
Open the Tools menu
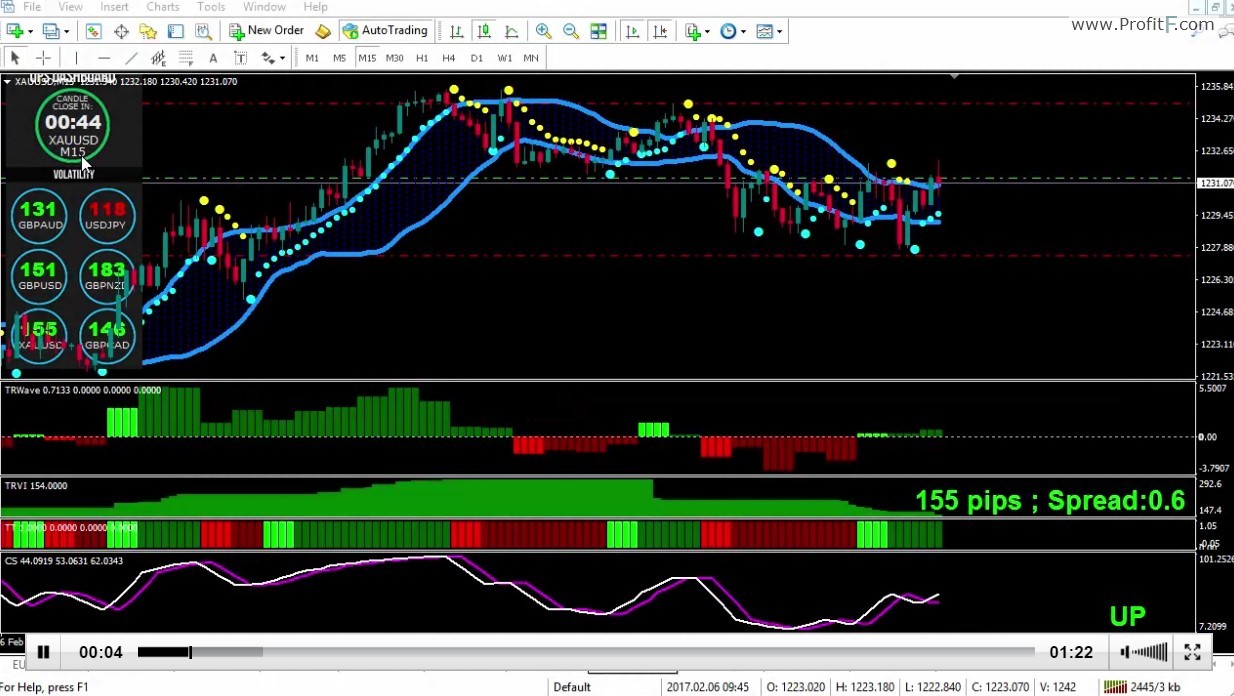click(211, 7)
